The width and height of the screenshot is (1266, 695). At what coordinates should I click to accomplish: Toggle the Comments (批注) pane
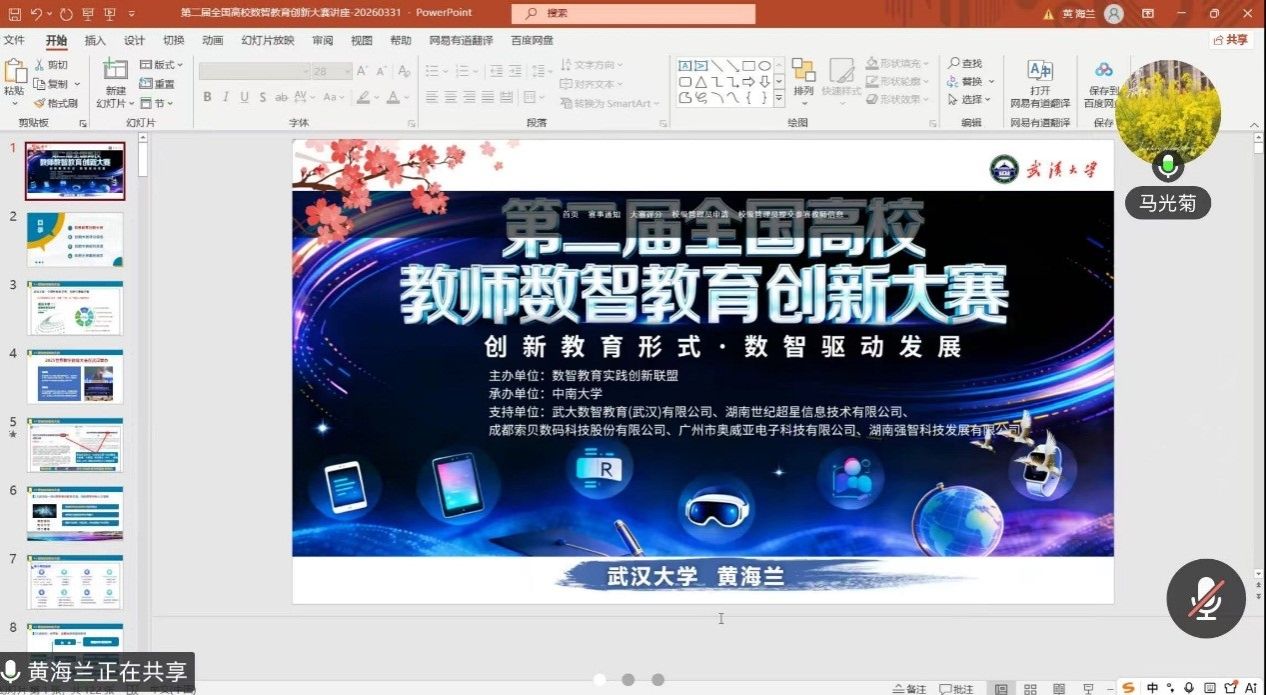[956, 688]
